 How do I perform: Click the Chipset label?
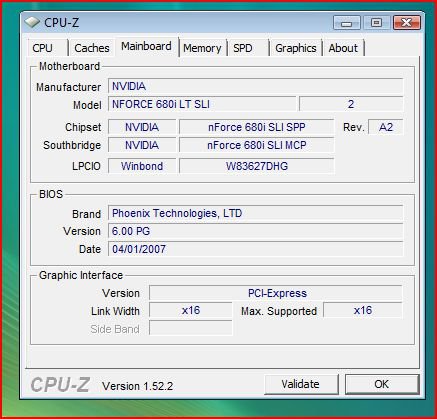click(x=83, y=127)
